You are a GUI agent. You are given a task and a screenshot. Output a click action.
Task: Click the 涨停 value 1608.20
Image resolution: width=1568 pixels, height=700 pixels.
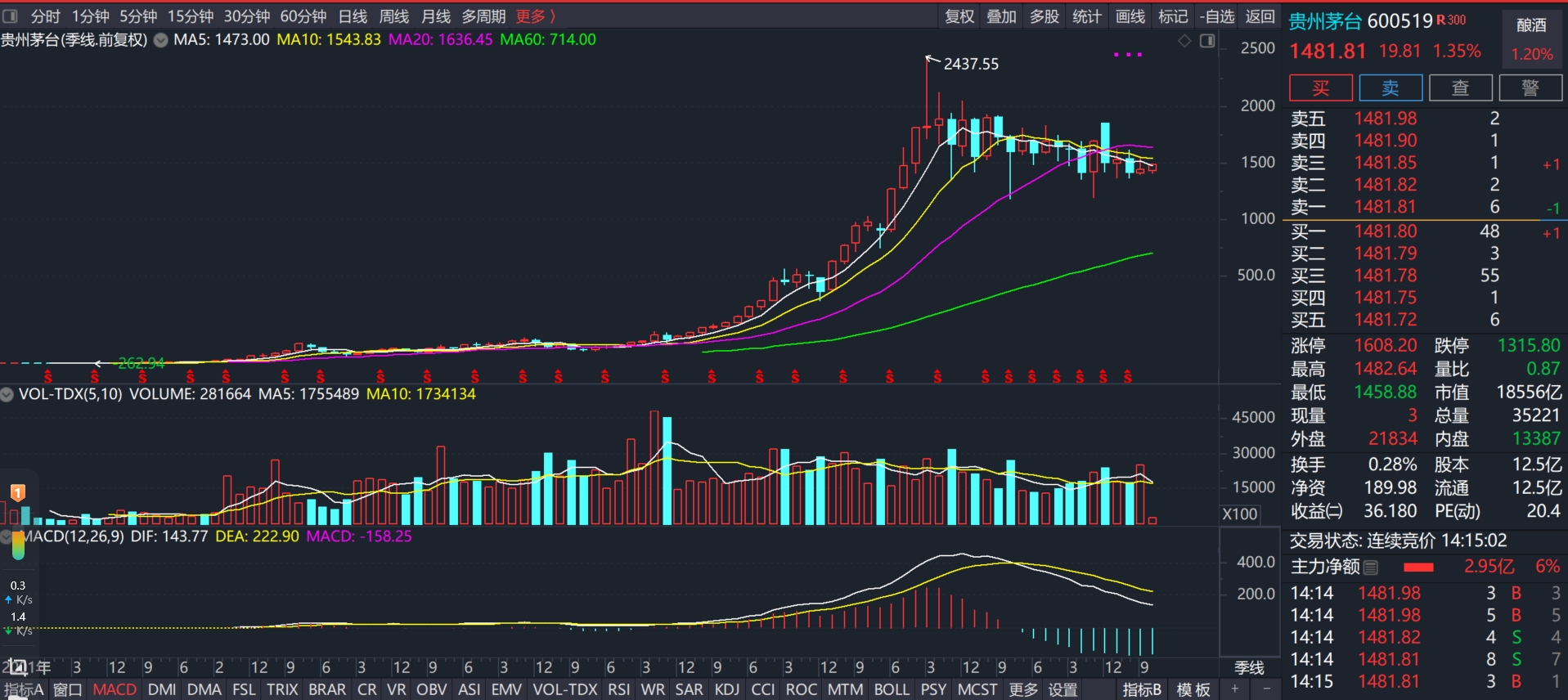coord(1385,346)
